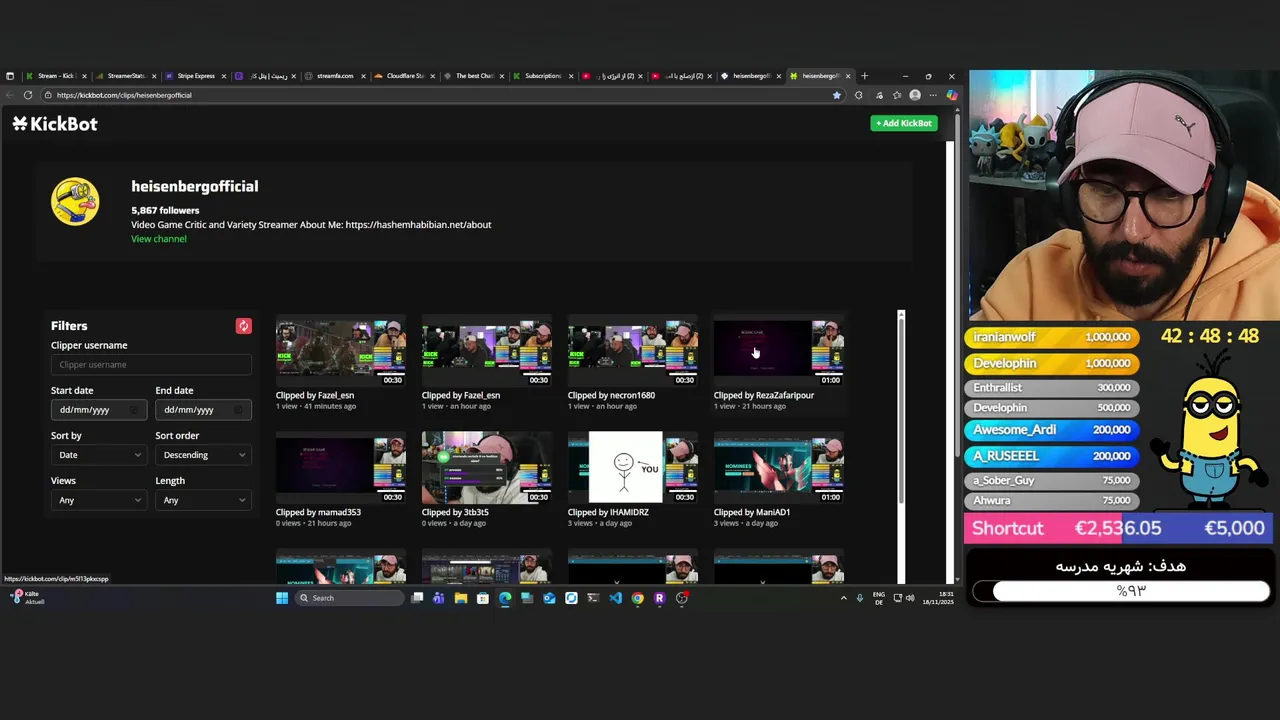Click the heisenbergofficial channel name heading

click(194, 186)
